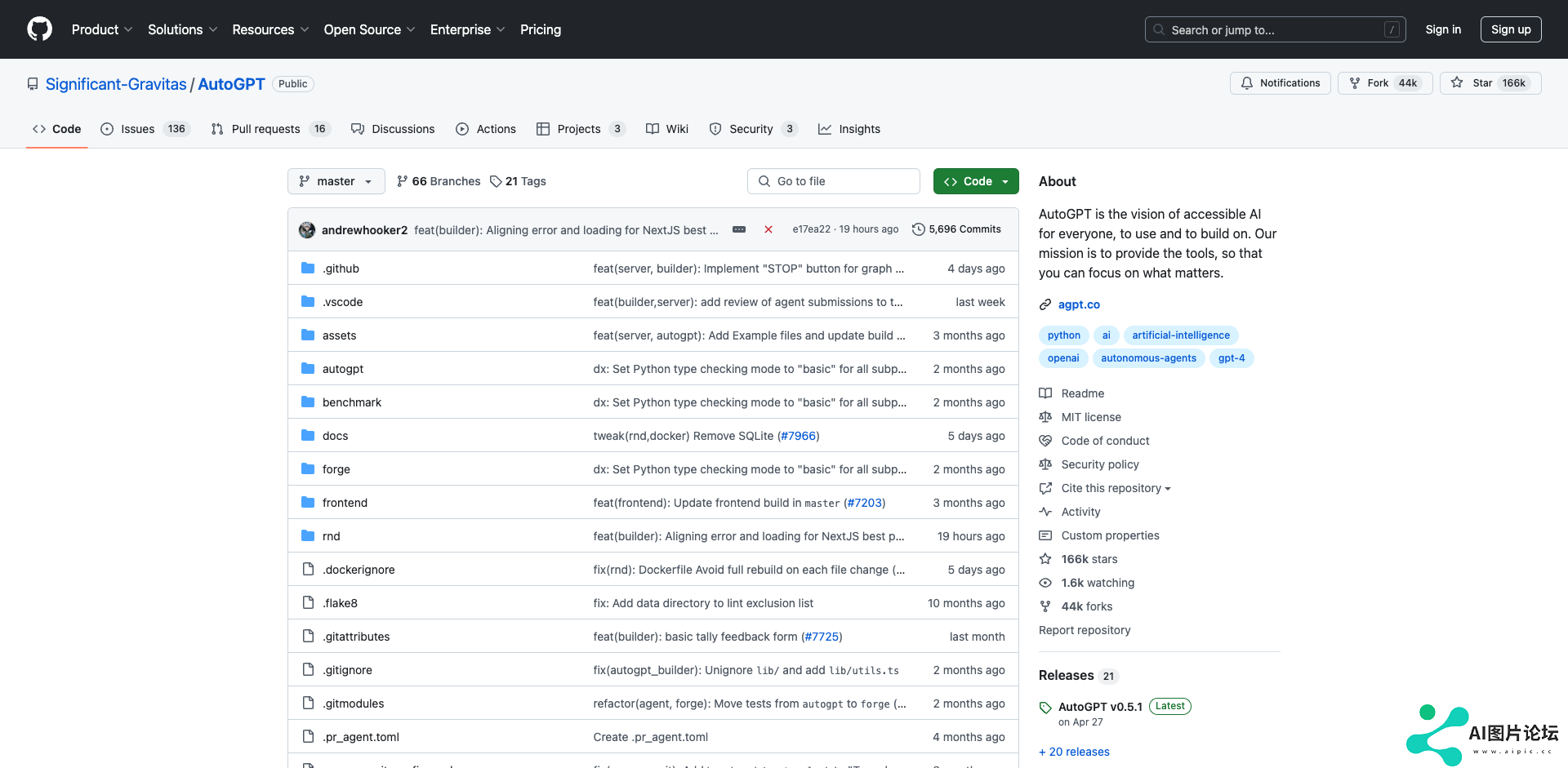Switch to the Pull requests tab
The image size is (1568, 768).
pyautogui.click(x=270, y=129)
